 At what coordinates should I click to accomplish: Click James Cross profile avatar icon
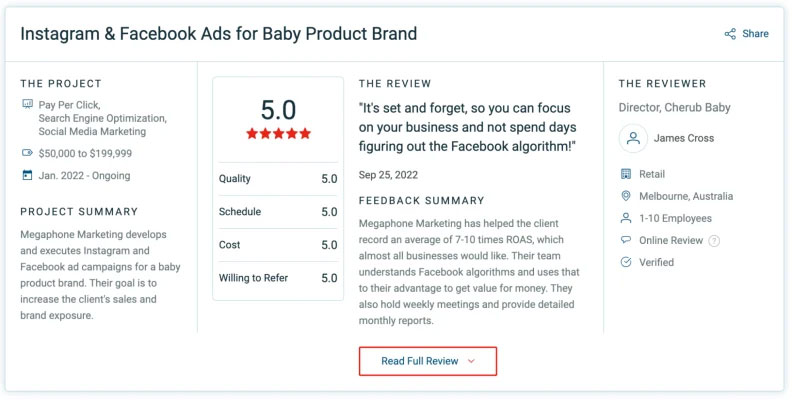633,138
